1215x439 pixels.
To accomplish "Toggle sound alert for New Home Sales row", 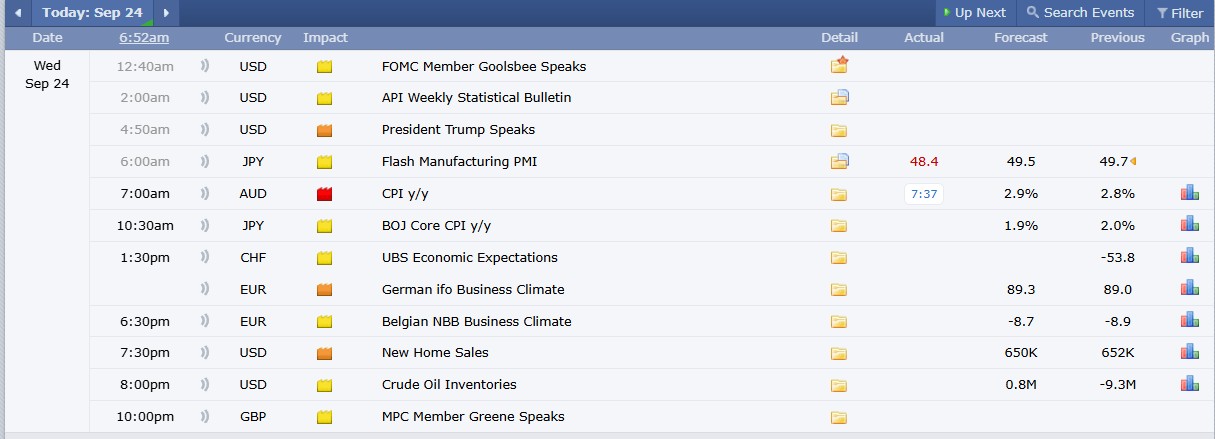I will pos(205,352).
